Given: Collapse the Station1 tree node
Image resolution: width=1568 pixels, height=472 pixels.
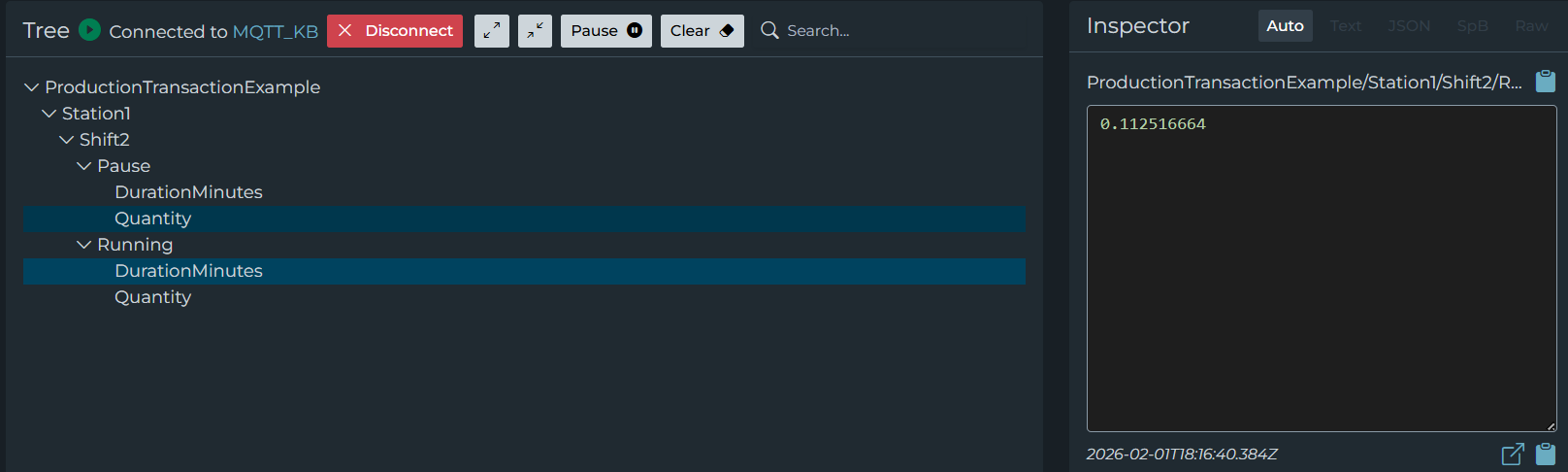Looking at the screenshot, I should (x=49, y=114).
